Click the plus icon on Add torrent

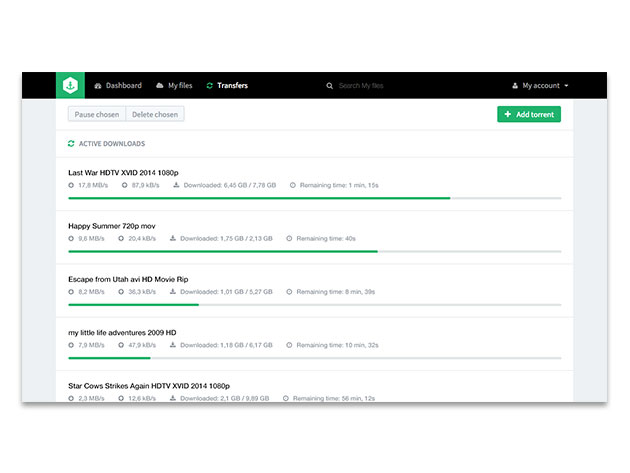click(x=507, y=114)
